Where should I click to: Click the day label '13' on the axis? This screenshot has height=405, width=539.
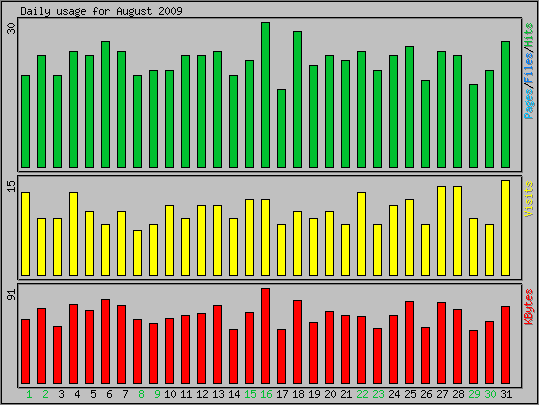click(218, 394)
